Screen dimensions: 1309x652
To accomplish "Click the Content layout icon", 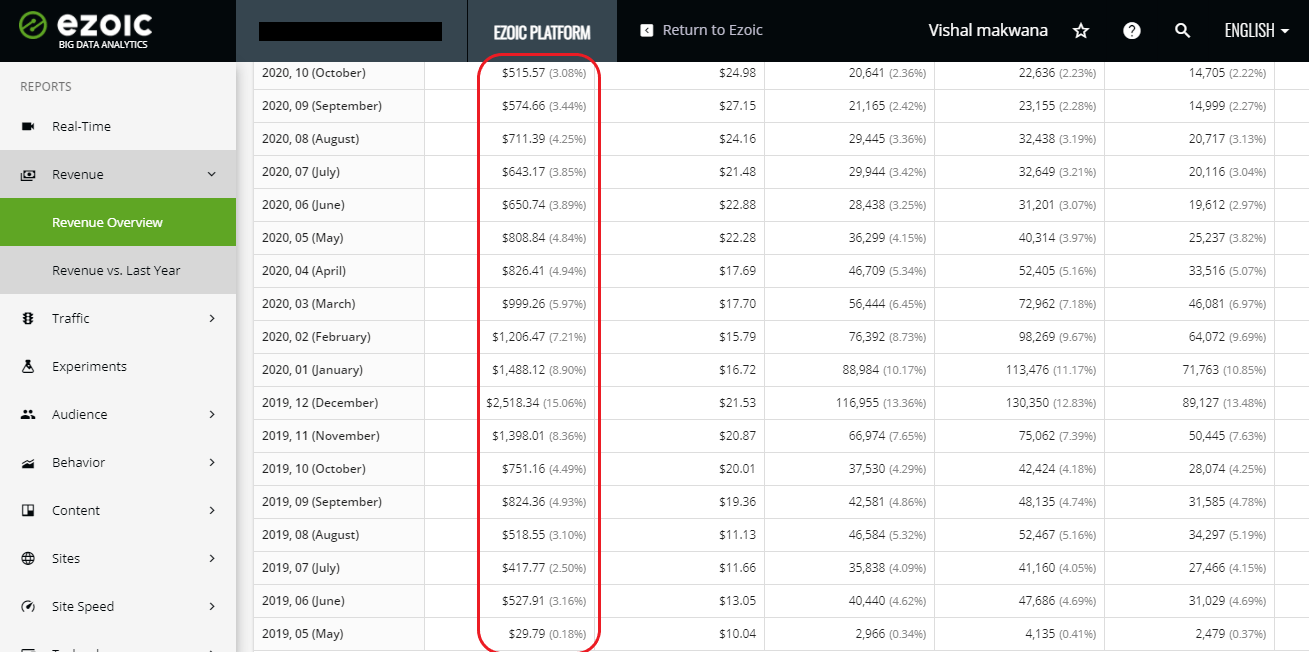I will click(28, 510).
